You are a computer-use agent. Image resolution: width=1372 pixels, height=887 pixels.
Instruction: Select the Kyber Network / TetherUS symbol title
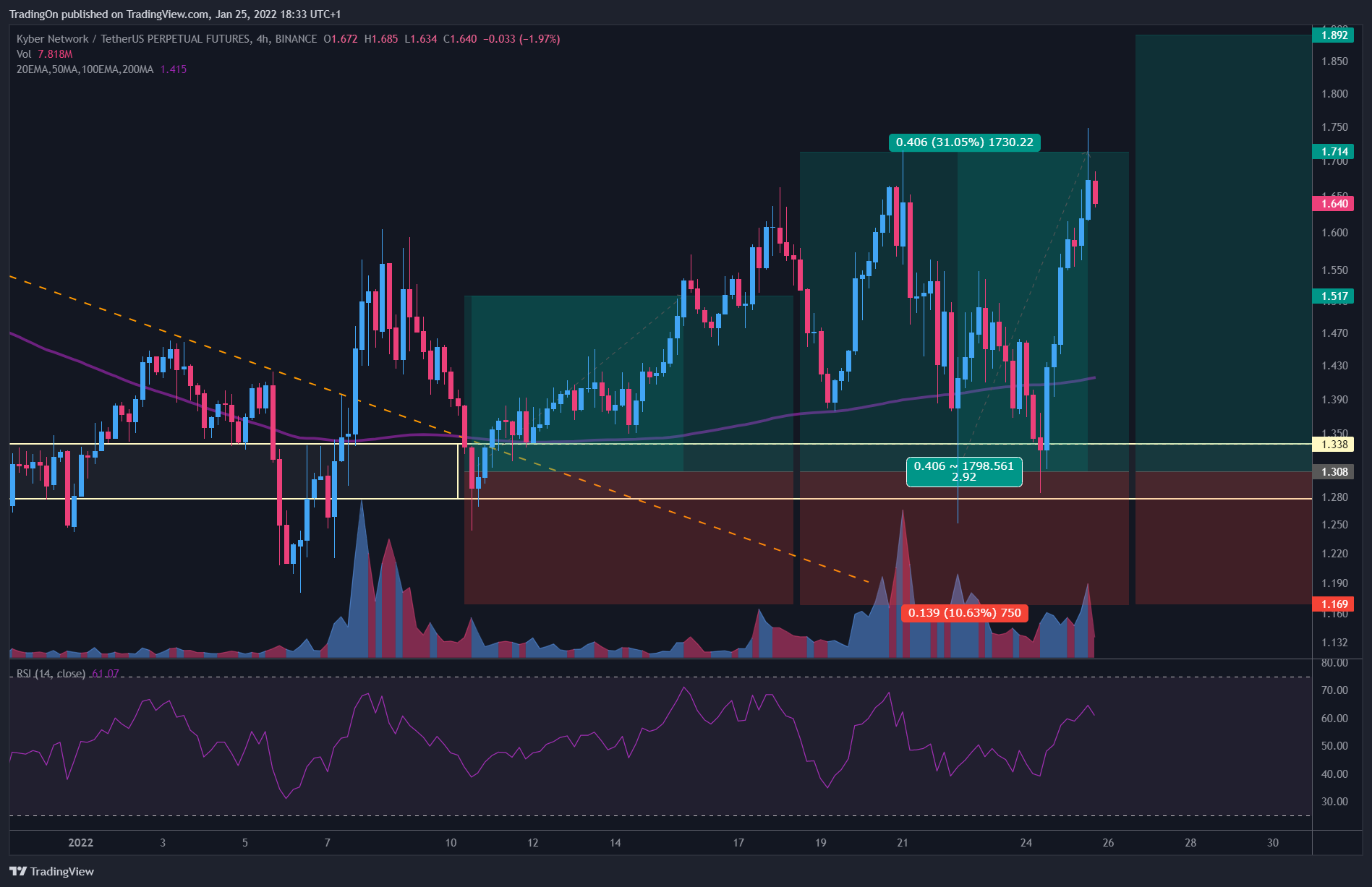[x=166, y=39]
